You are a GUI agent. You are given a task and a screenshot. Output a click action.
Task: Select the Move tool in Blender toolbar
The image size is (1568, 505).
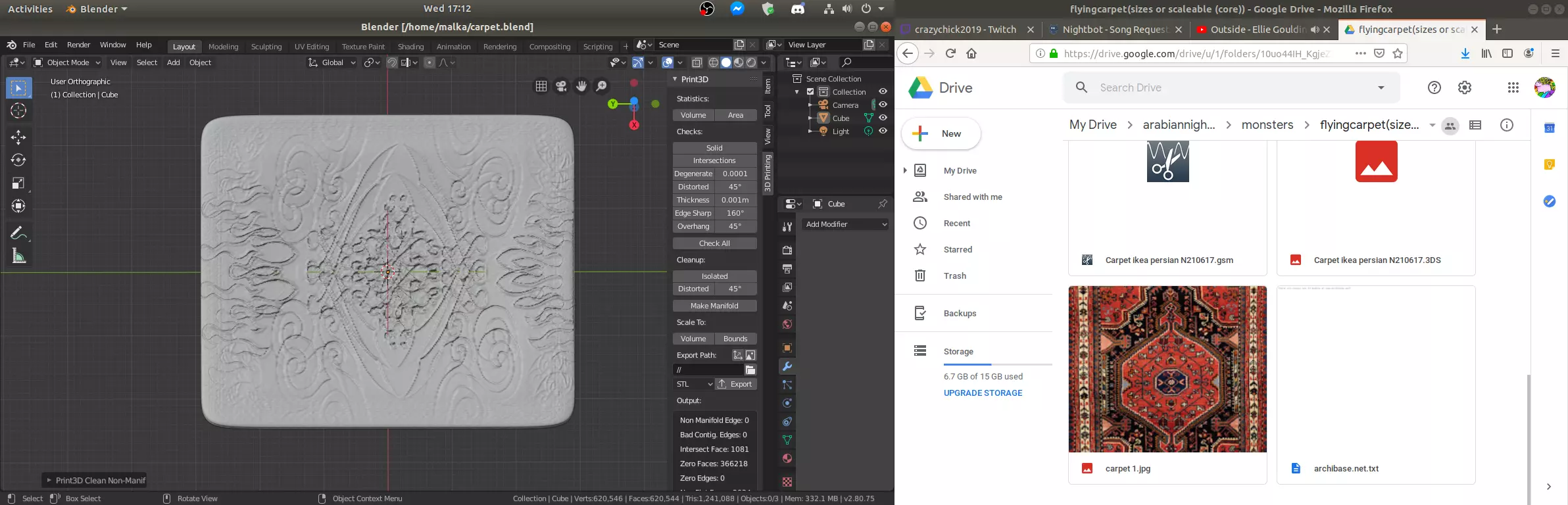coord(18,137)
